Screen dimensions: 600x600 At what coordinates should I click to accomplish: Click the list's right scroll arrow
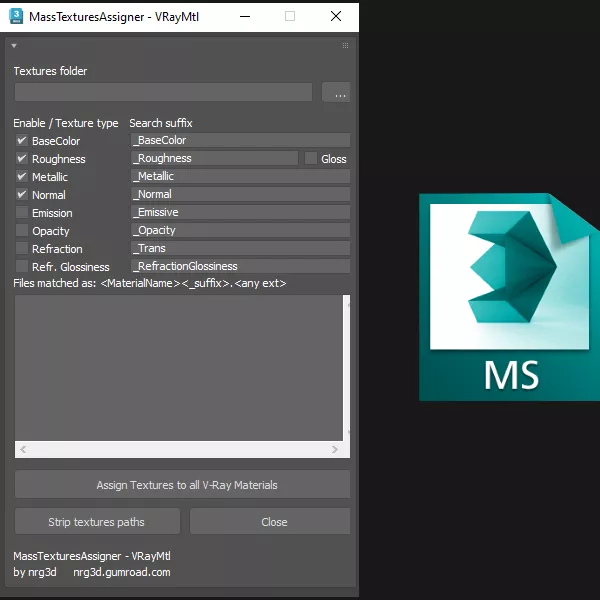335,449
